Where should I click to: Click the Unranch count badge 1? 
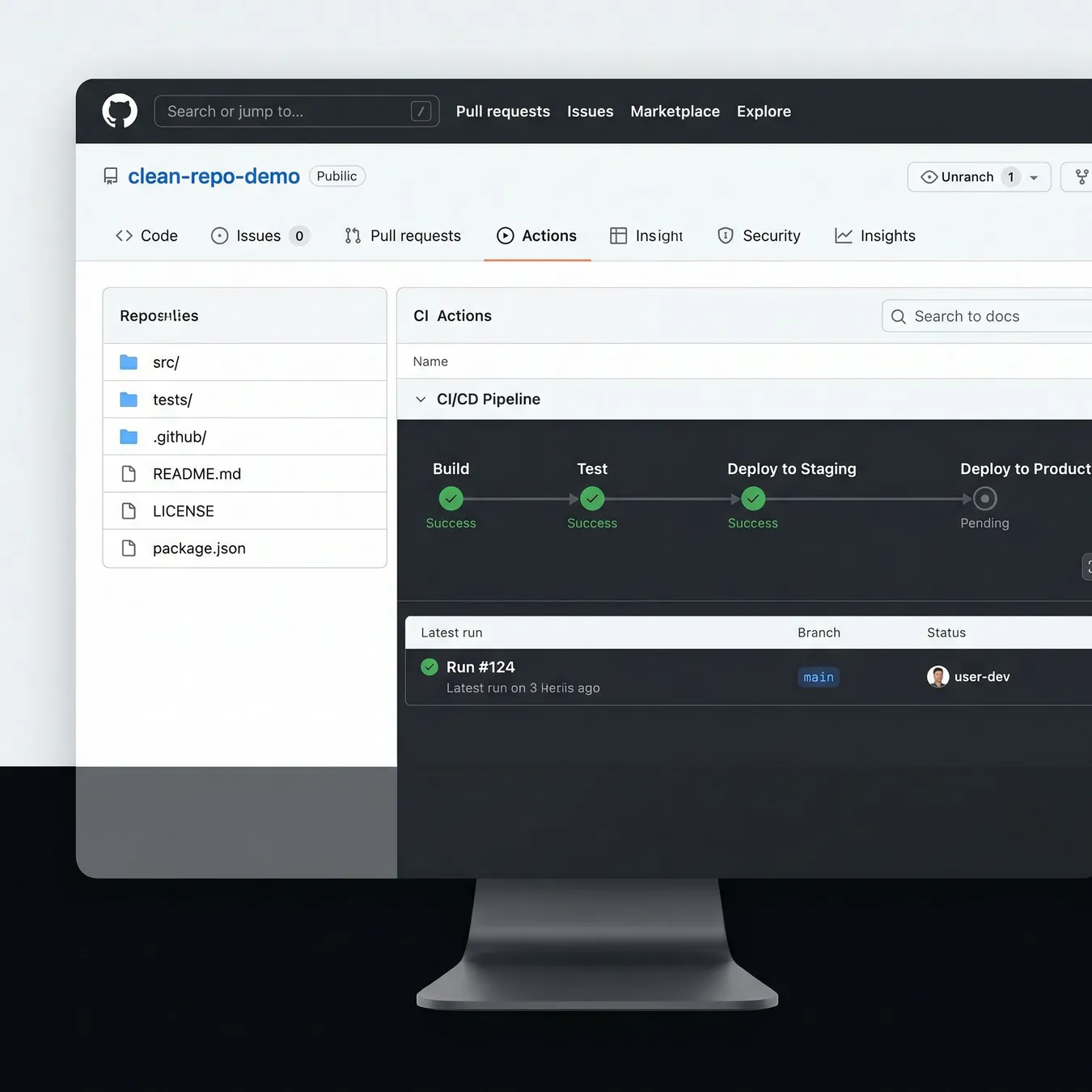tap(1011, 177)
